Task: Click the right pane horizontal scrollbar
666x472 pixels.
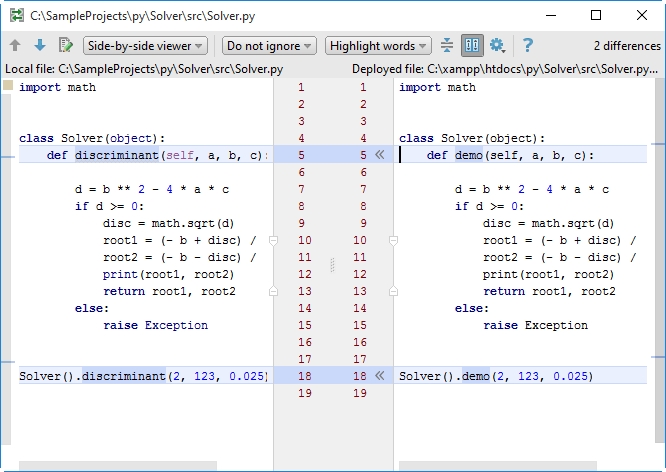Action: click(497, 465)
